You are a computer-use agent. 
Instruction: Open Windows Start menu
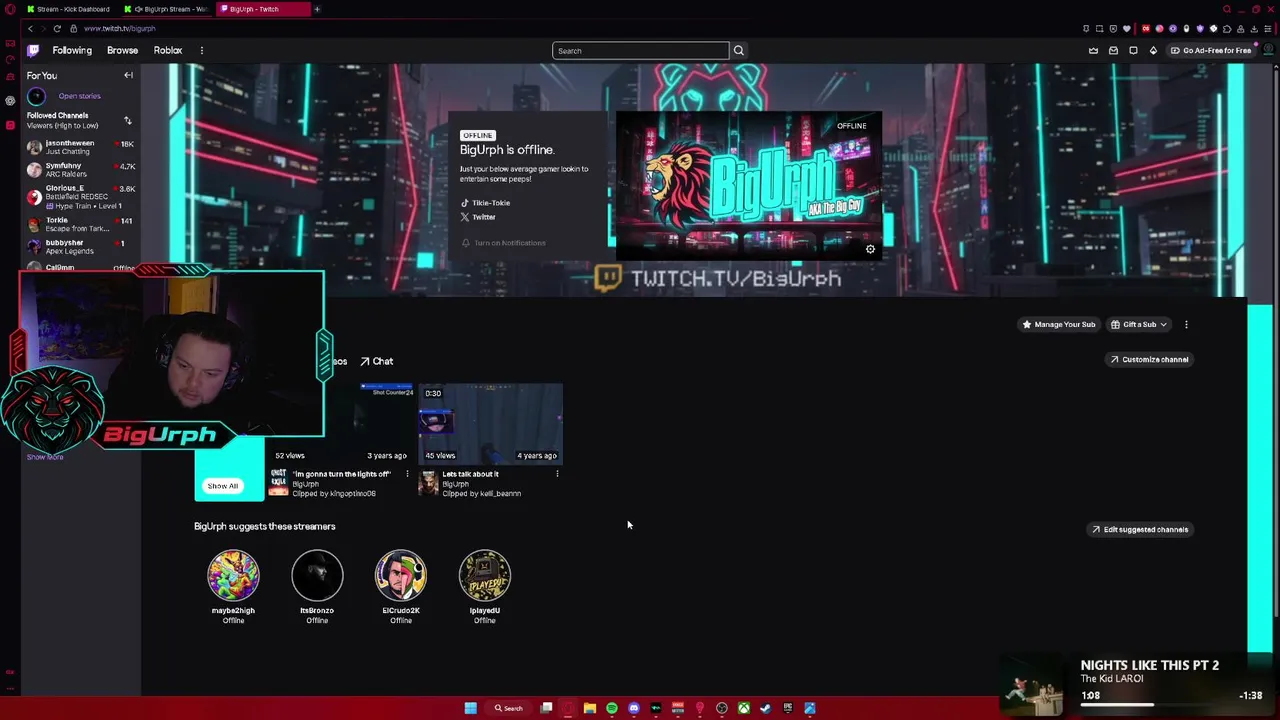pos(470,708)
